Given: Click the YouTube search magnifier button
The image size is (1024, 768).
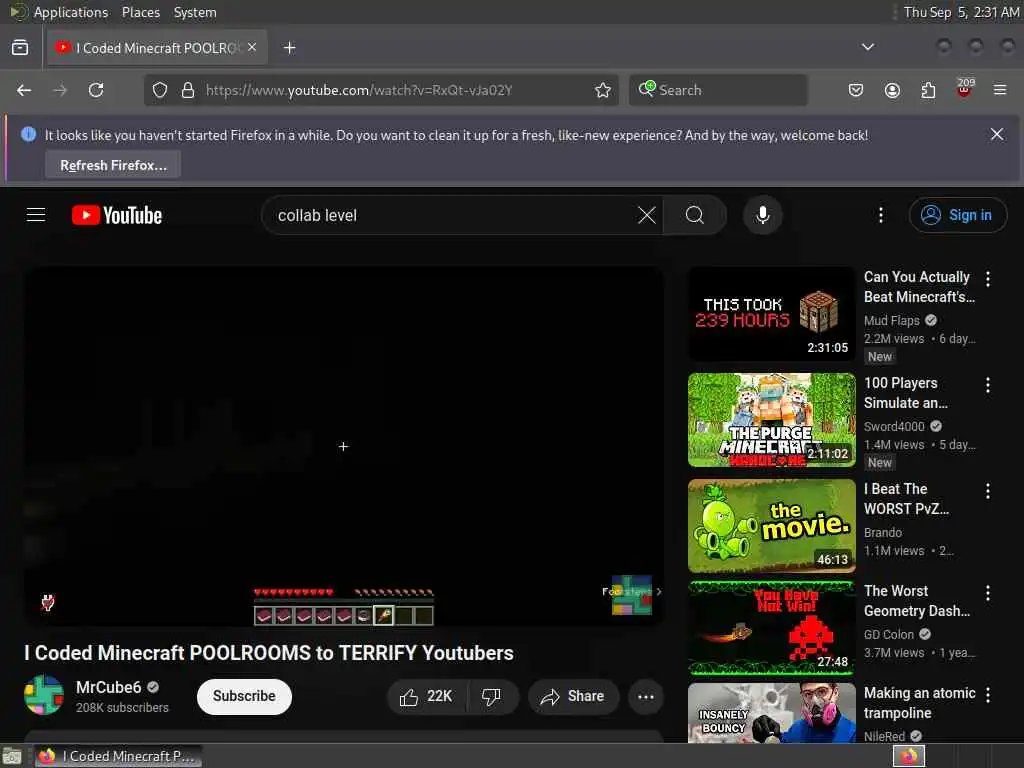Looking at the screenshot, I should 695,215.
